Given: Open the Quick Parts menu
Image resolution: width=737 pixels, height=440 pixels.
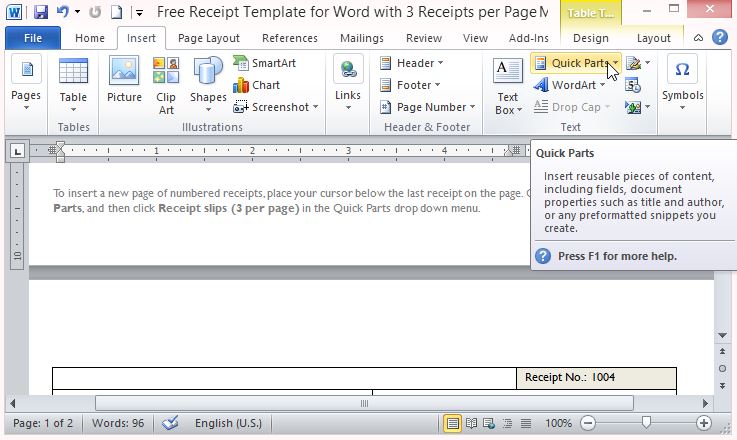Looking at the screenshot, I should tap(576, 63).
